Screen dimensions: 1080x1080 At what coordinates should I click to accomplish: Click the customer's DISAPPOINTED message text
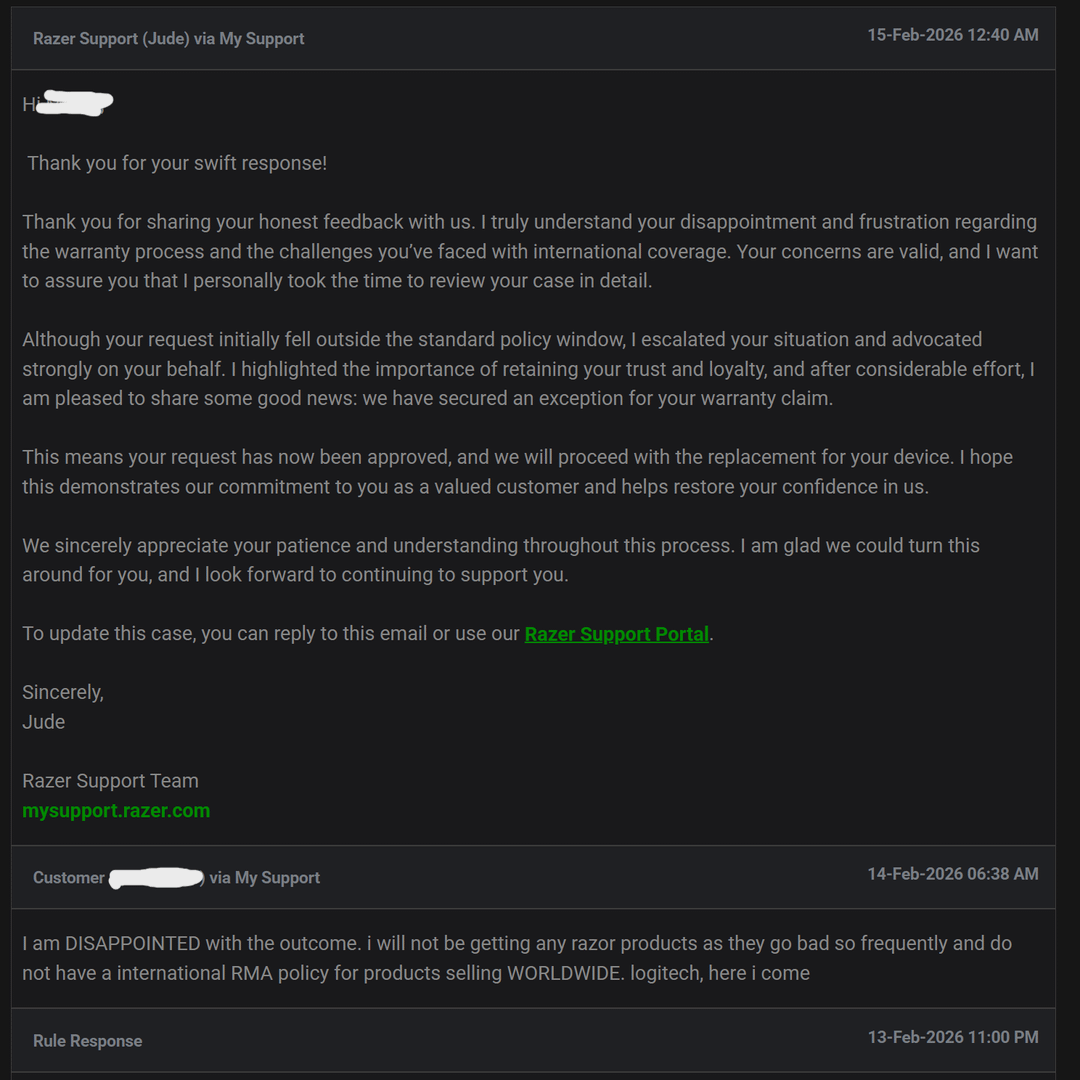point(517,958)
